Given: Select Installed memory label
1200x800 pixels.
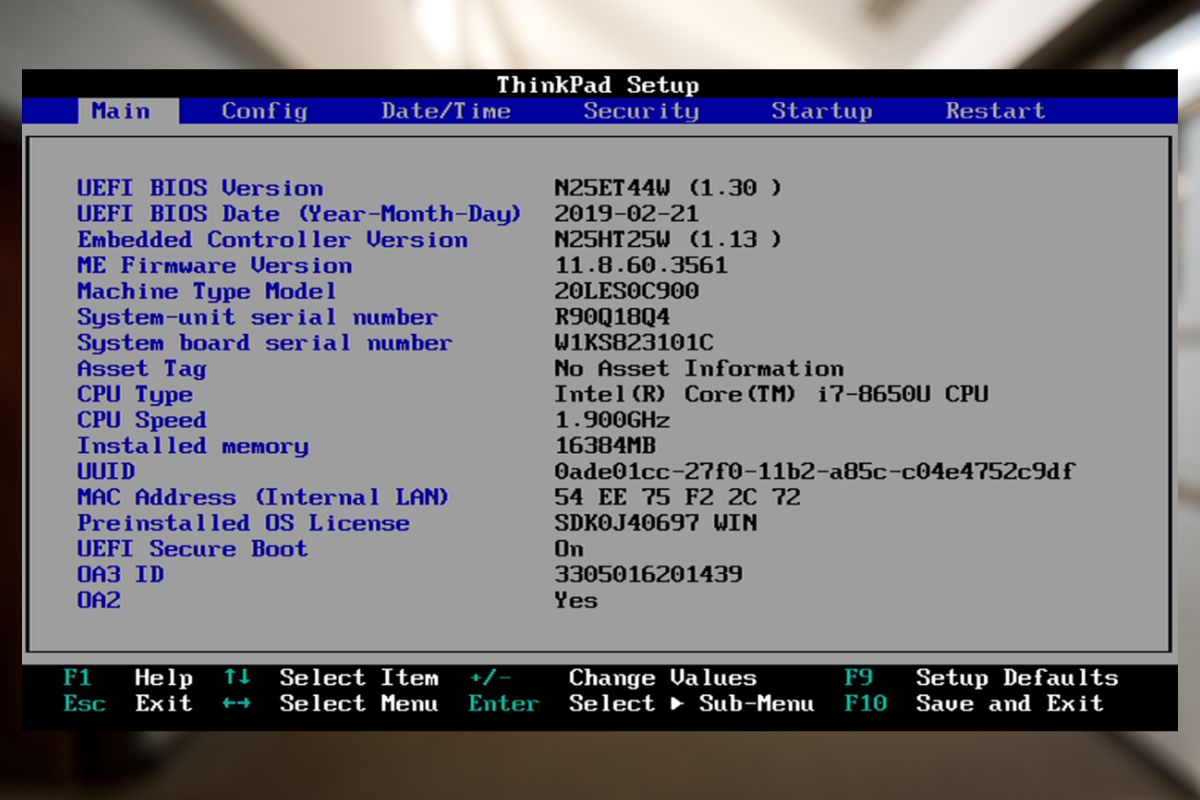Looking at the screenshot, I should (x=192, y=447).
